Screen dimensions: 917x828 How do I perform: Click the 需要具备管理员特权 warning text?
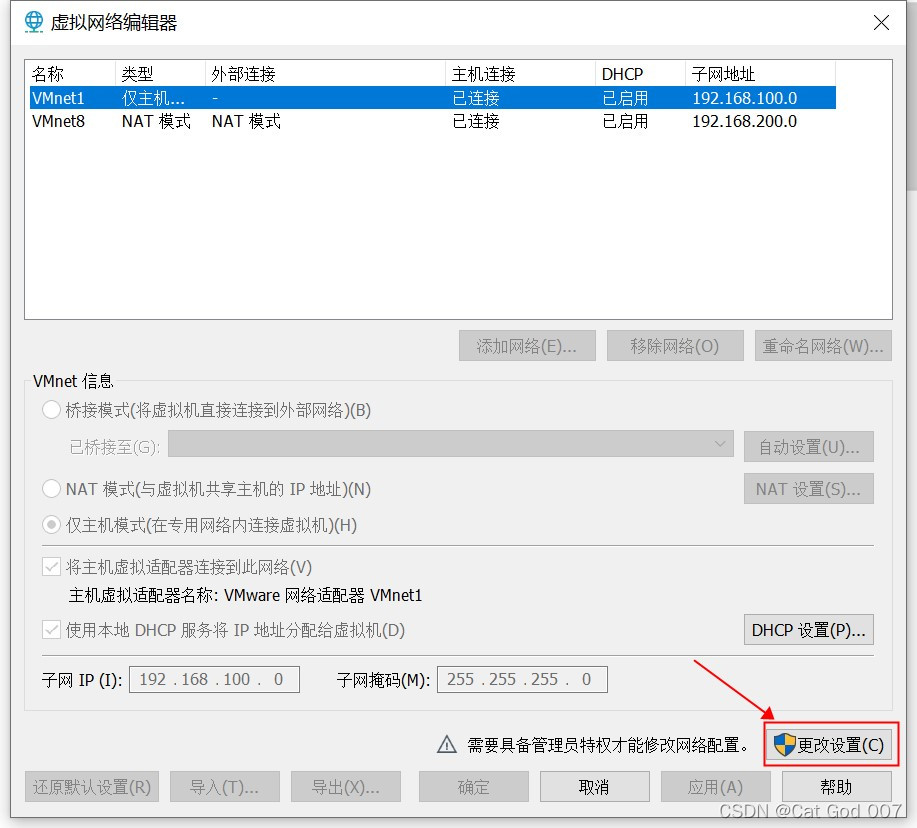608,745
